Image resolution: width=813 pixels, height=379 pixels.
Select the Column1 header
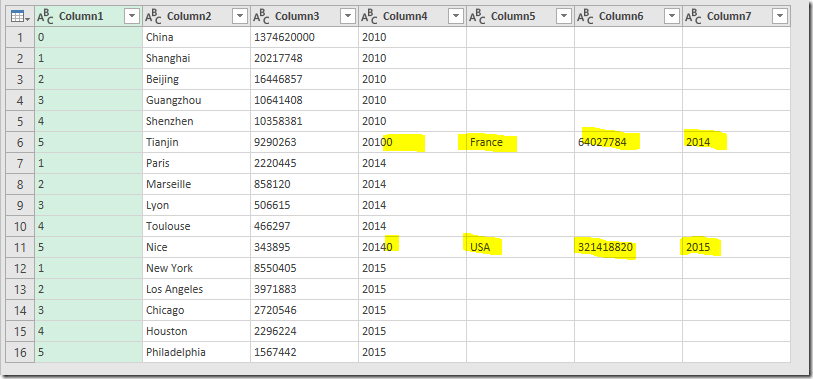tap(89, 17)
